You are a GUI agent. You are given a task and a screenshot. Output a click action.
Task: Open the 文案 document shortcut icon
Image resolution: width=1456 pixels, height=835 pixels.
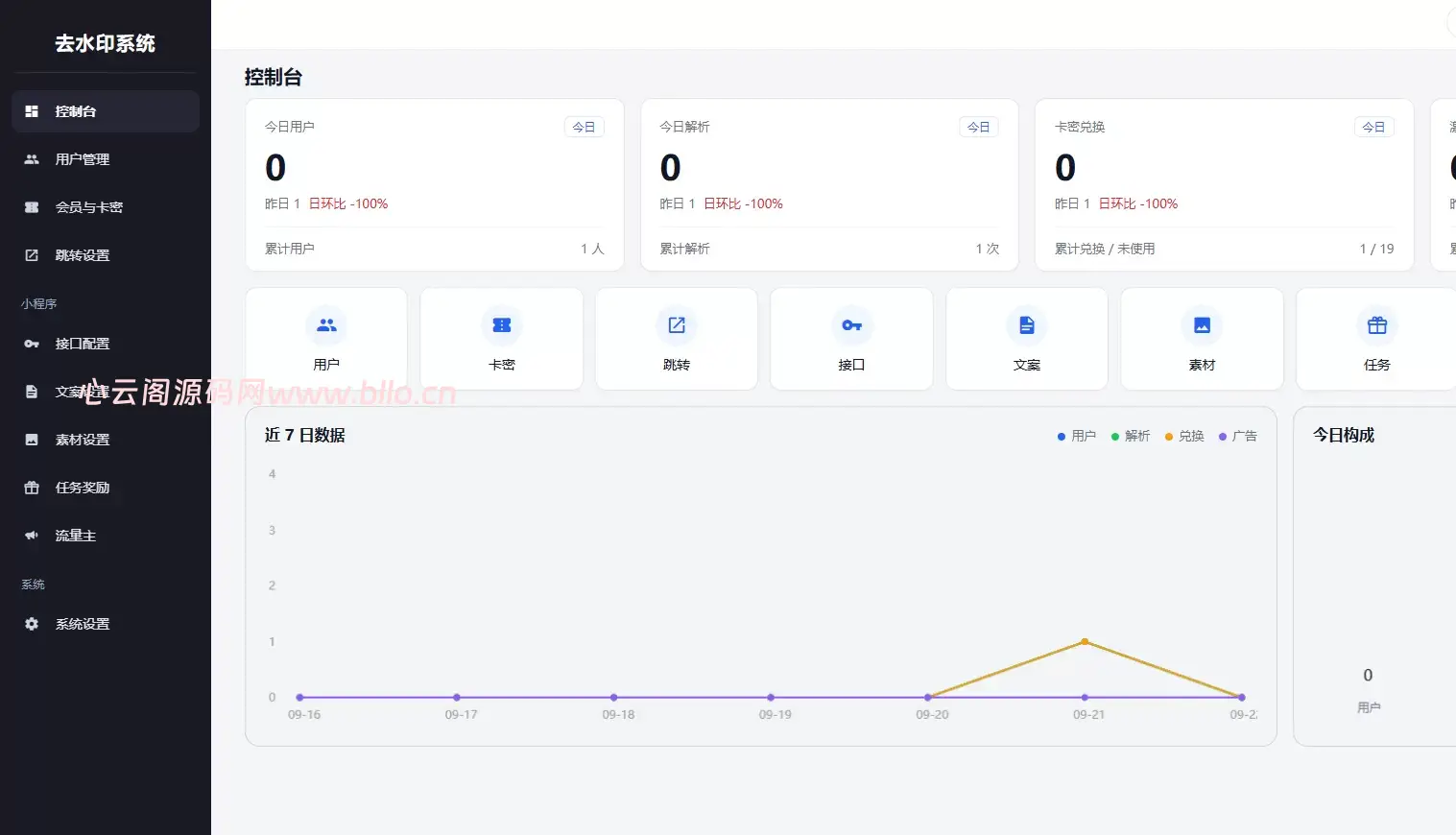click(x=1027, y=325)
